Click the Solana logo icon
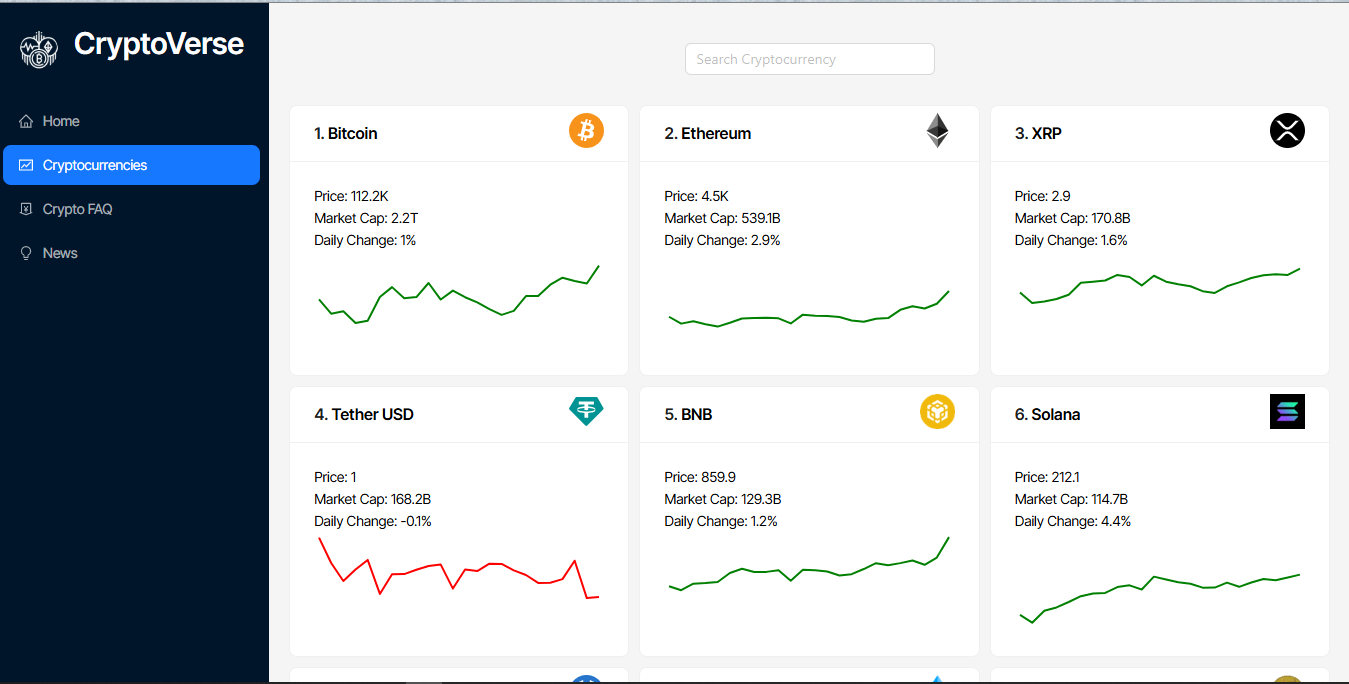Image resolution: width=1349 pixels, height=684 pixels. point(1287,411)
